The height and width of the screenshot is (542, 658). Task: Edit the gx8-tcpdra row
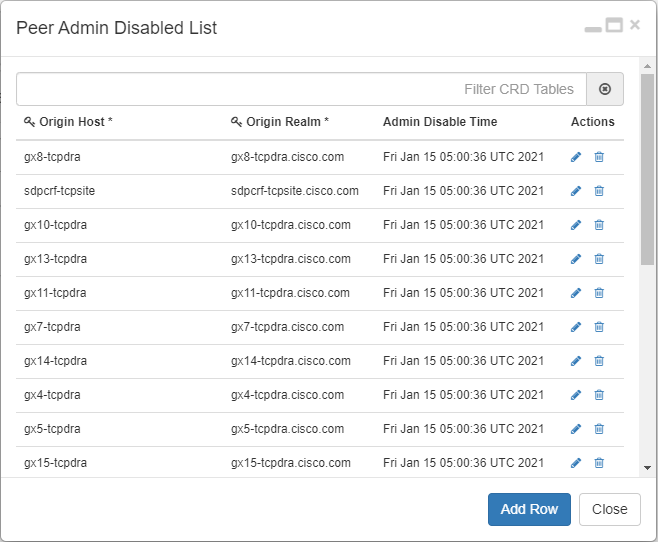[576, 157]
